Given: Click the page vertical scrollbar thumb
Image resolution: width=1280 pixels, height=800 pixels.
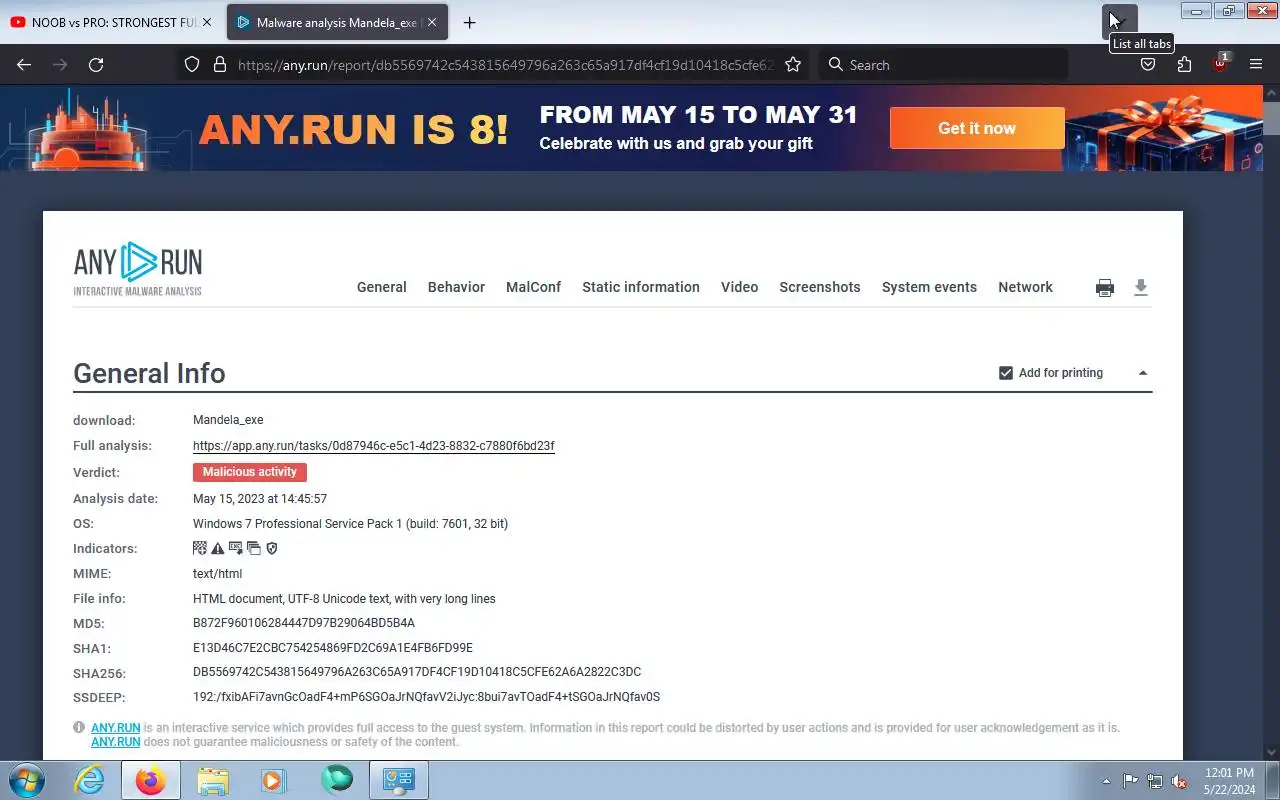Looking at the screenshot, I should pos(1271,117).
